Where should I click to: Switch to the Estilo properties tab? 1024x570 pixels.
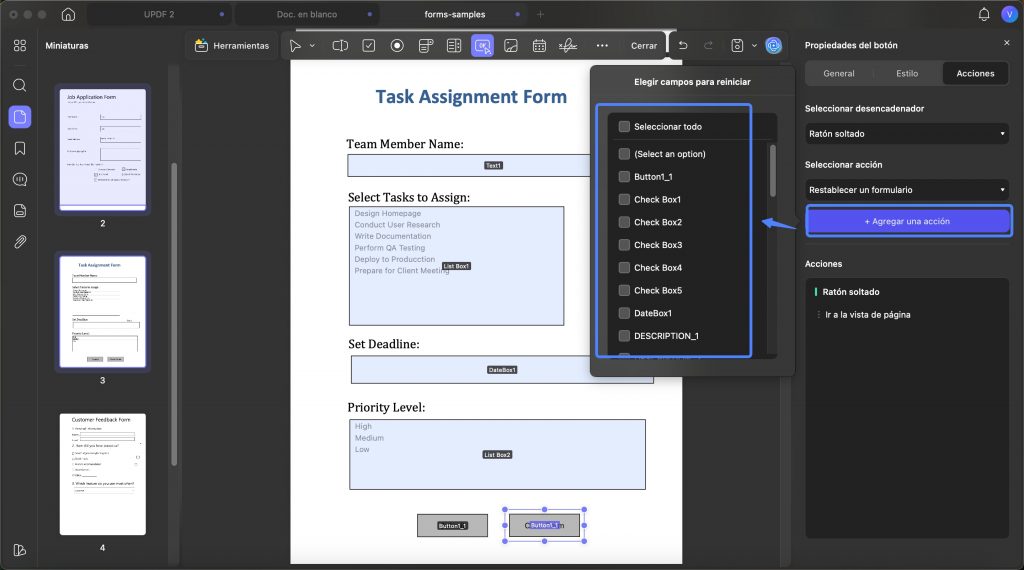(907, 74)
